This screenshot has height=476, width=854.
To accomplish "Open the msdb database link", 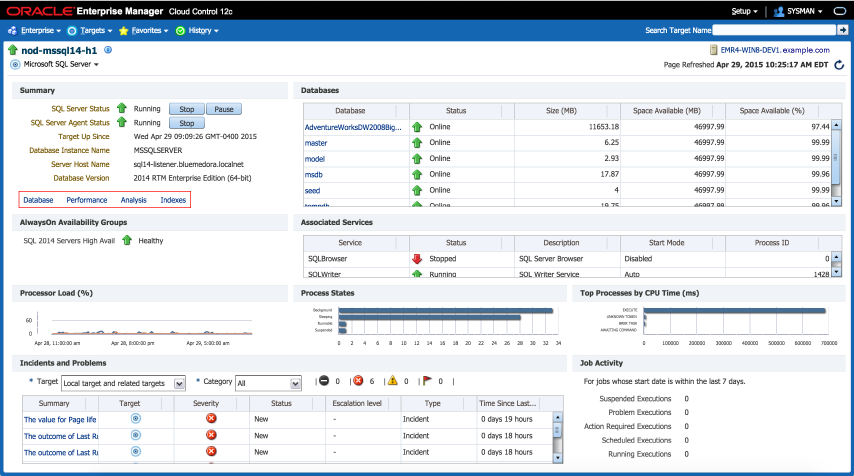I will point(314,175).
